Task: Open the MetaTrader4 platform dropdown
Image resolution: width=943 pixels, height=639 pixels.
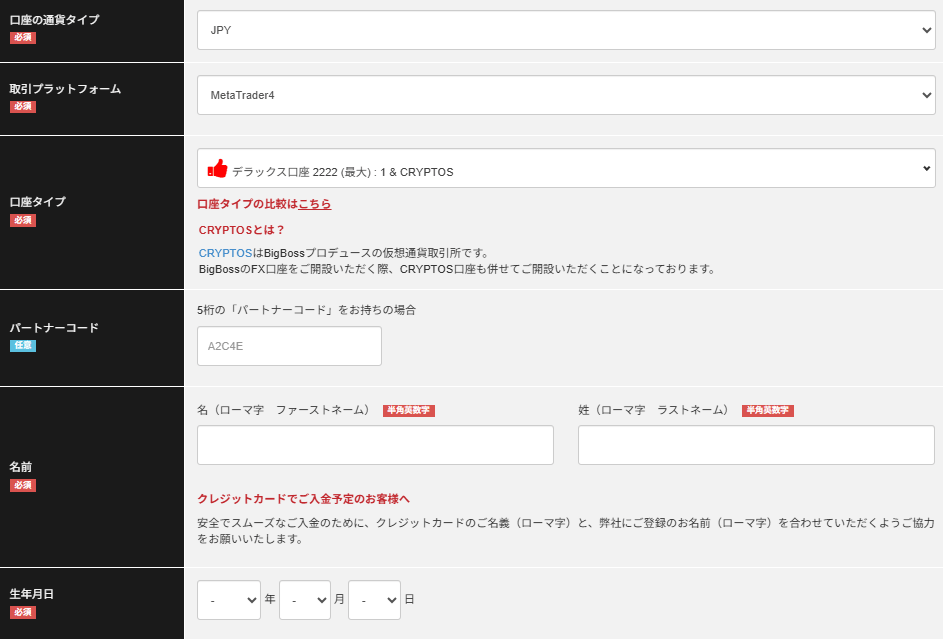Action: point(566,95)
